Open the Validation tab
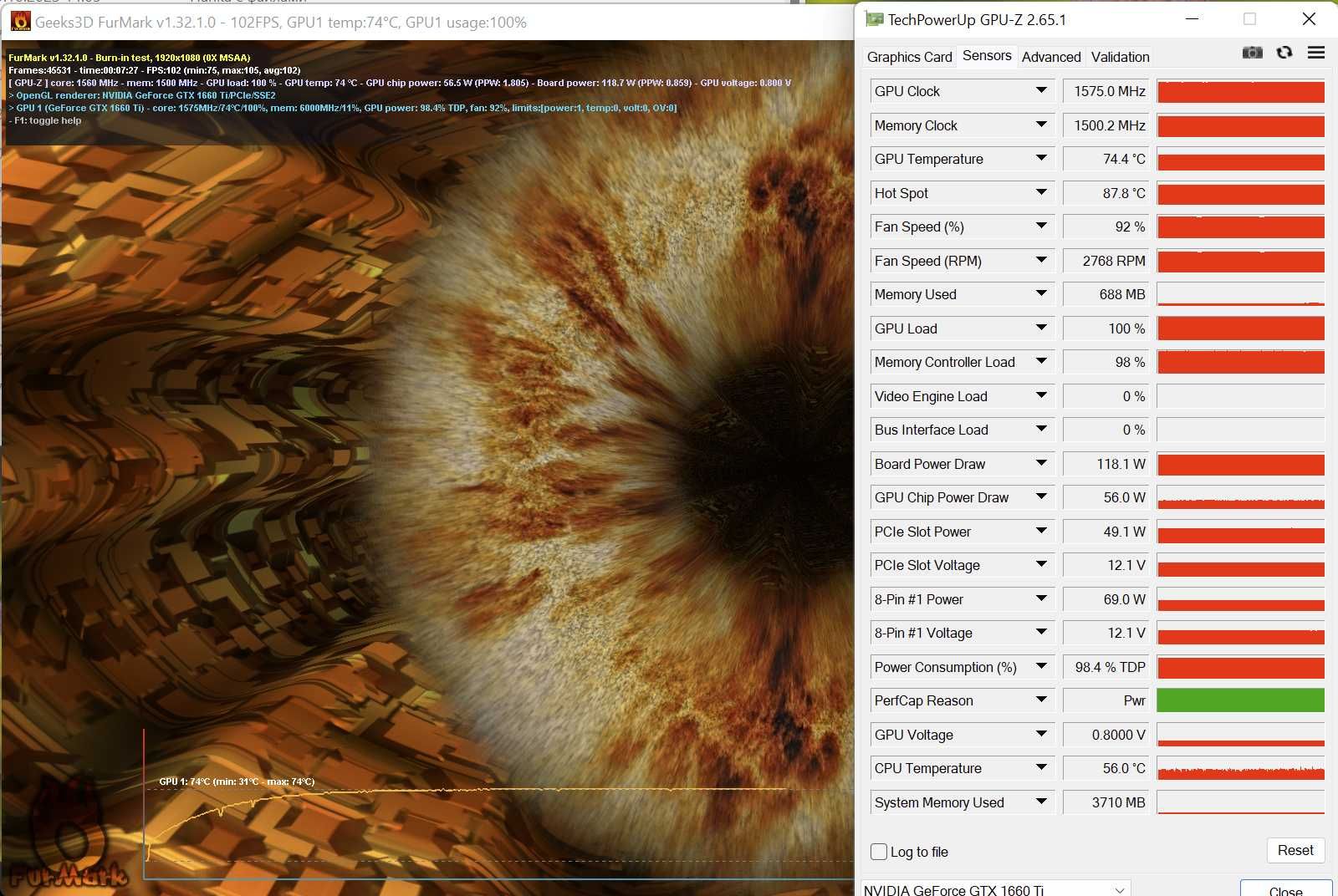 (1120, 57)
